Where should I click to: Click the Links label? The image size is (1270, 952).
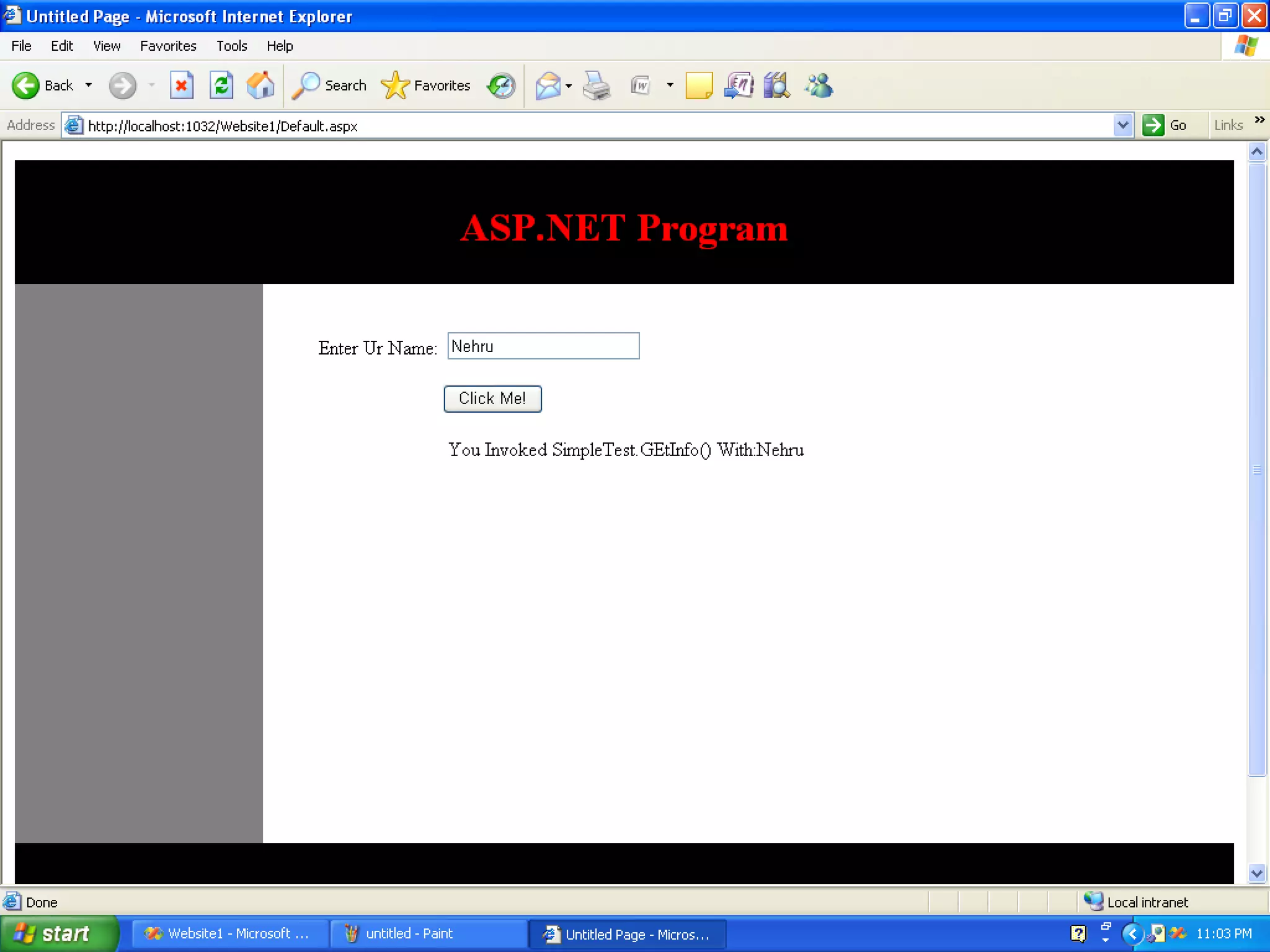click(x=1228, y=125)
